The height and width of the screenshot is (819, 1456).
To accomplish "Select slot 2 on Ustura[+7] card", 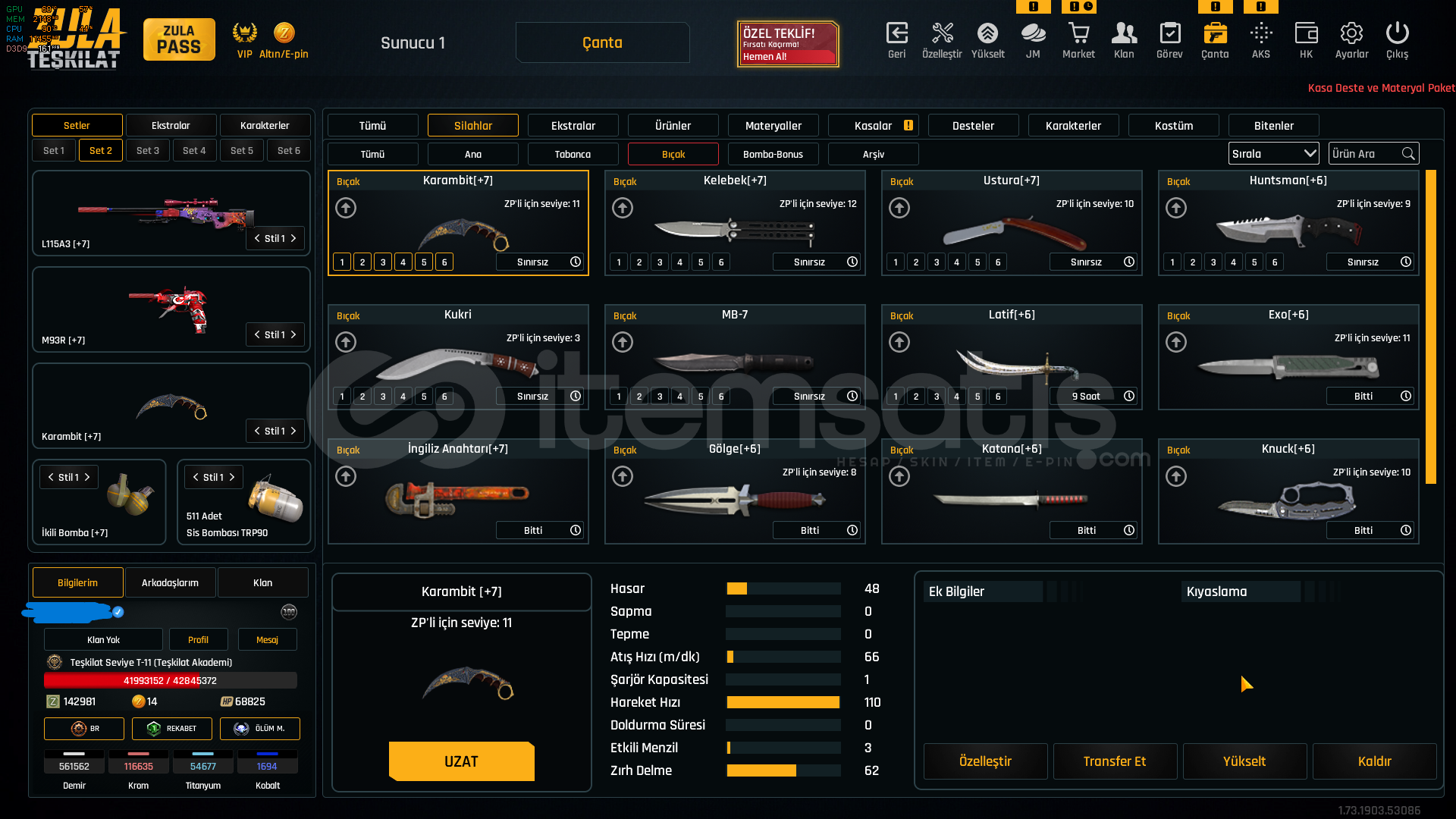I will [916, 262].
